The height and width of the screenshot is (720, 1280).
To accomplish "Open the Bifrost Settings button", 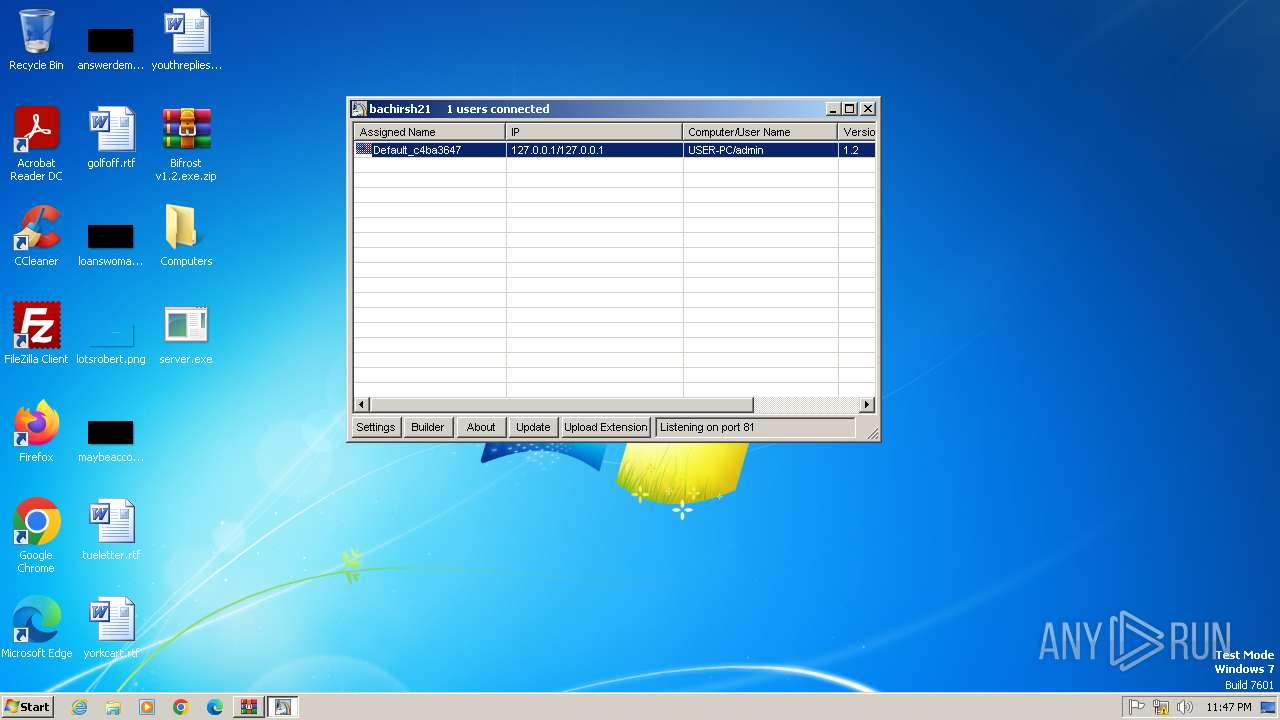I will [376, 427].
